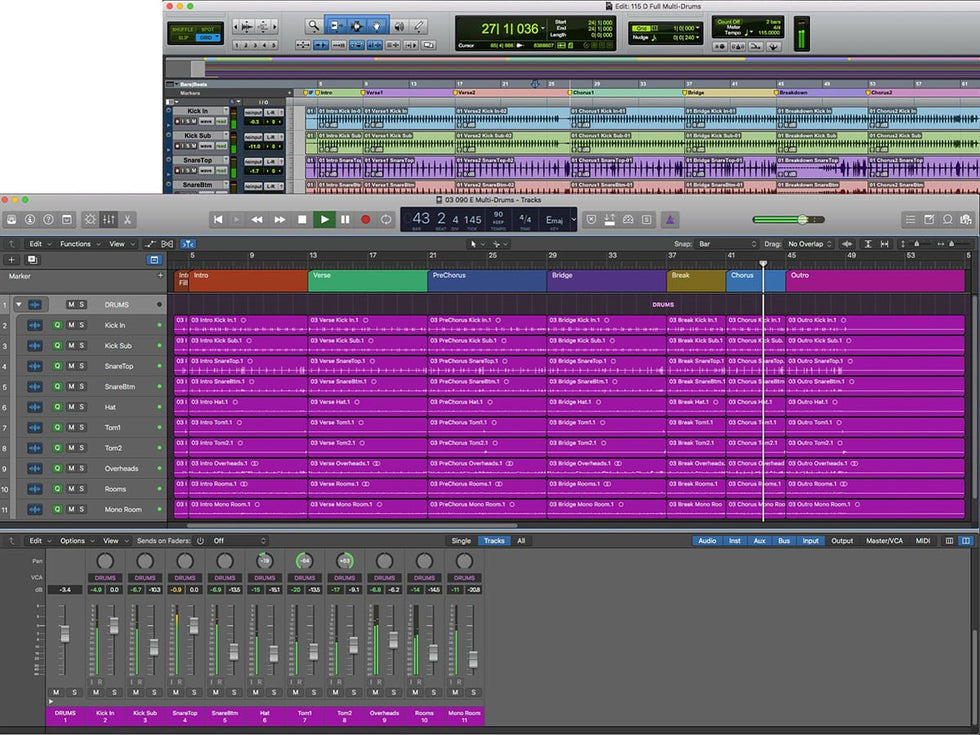Toggle the green Q button on Hat track

pos(58,407)
